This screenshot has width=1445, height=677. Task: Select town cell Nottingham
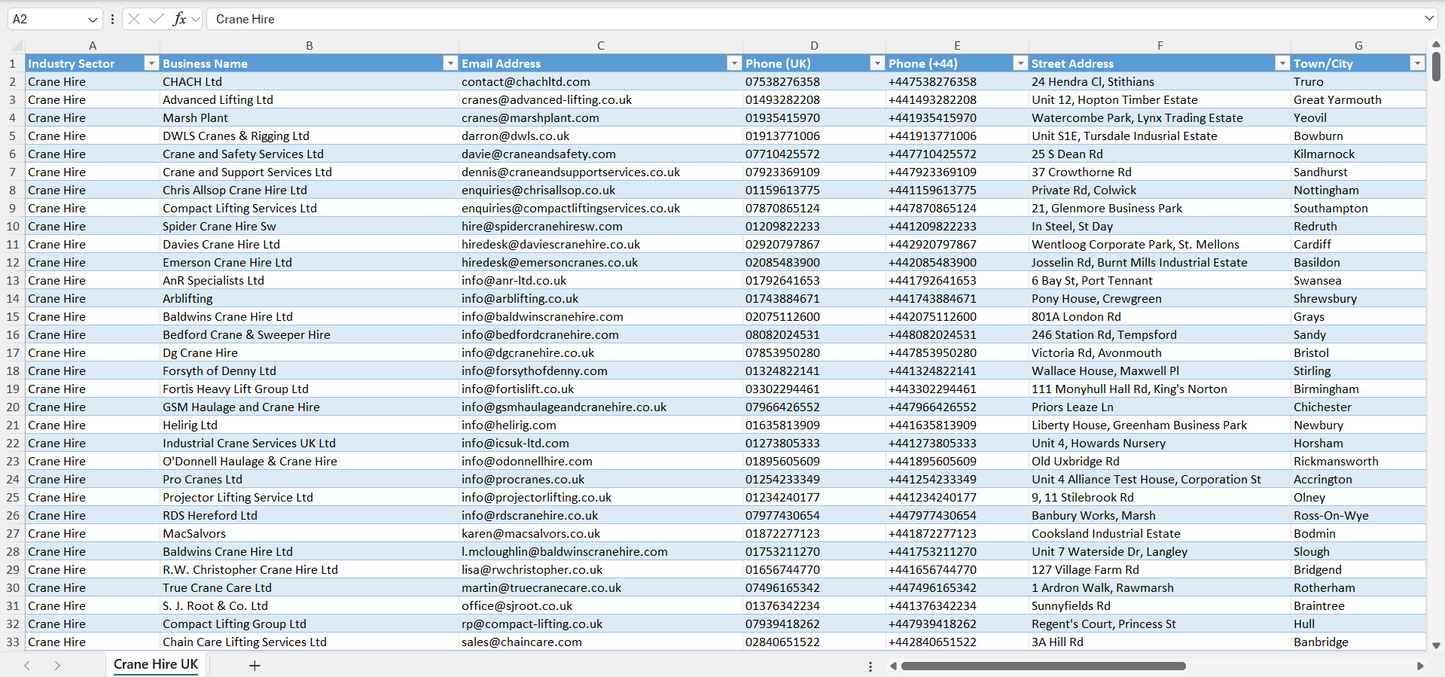1358,190
